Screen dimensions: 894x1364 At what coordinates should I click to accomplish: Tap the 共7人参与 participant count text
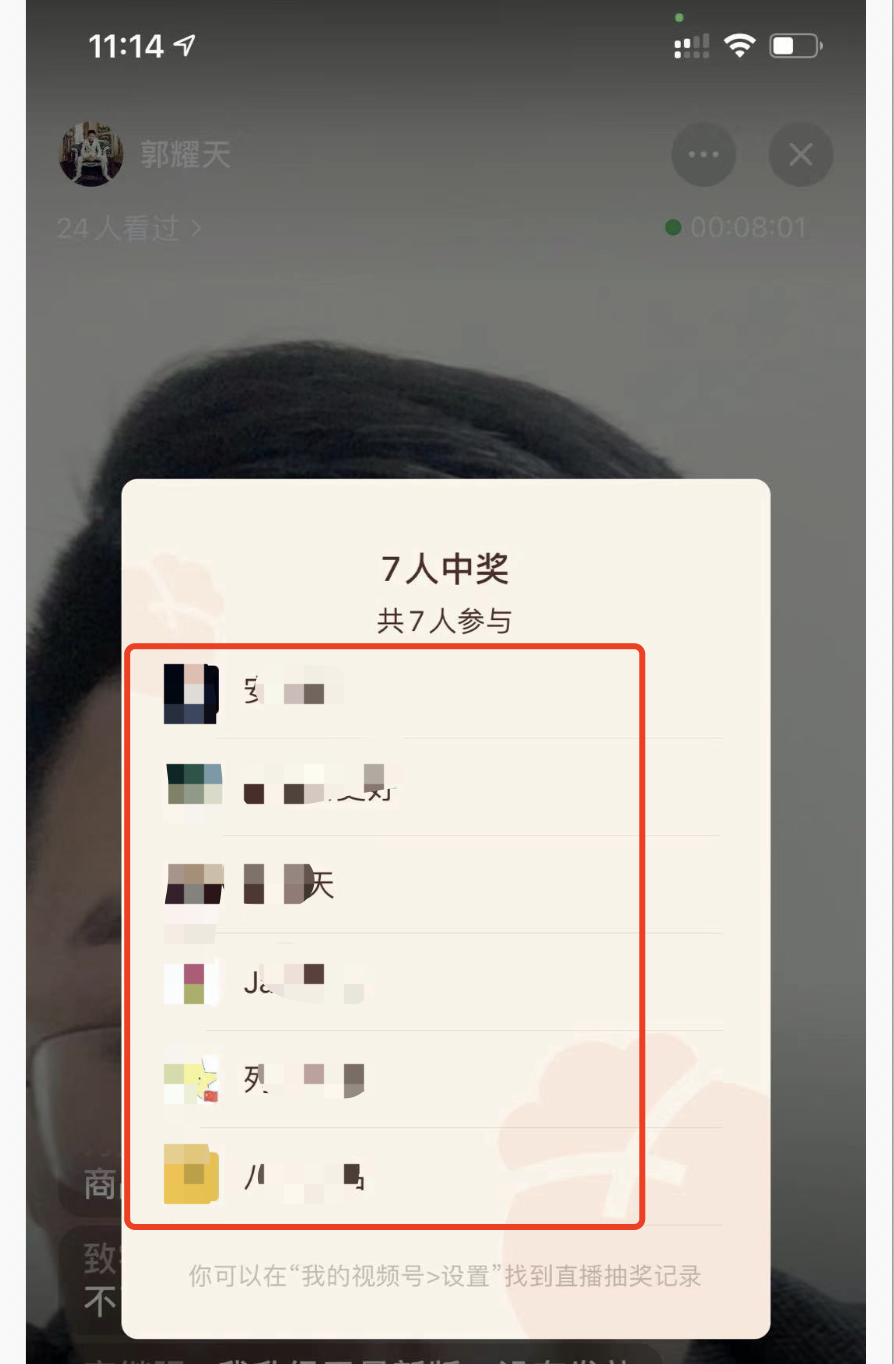(x=445, y=621)
